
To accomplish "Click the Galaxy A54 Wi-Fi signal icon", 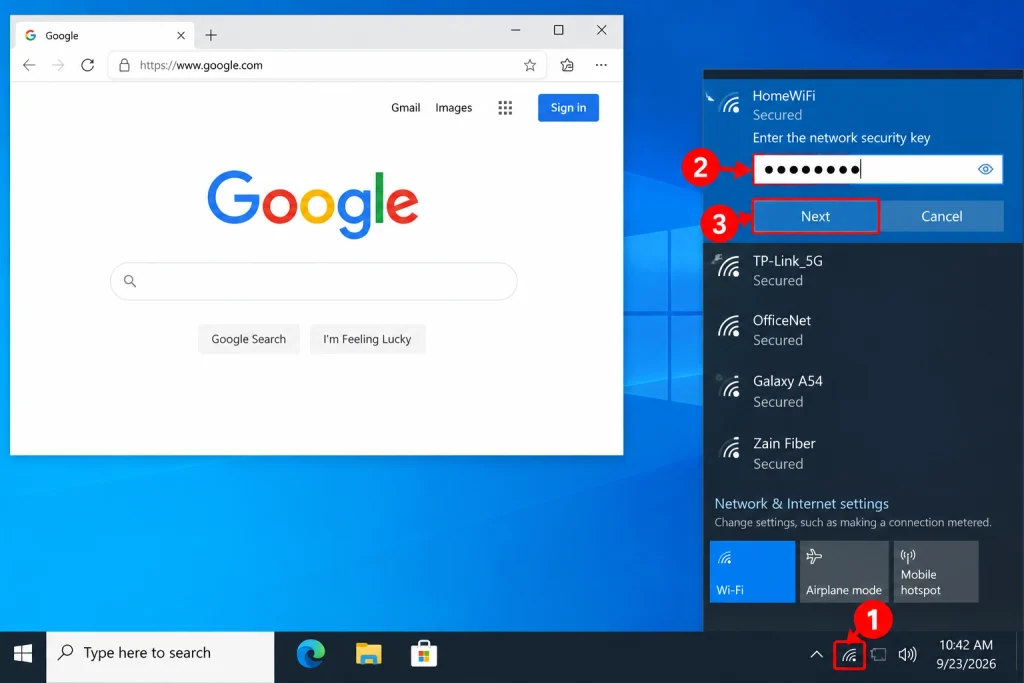I will 729,386.
